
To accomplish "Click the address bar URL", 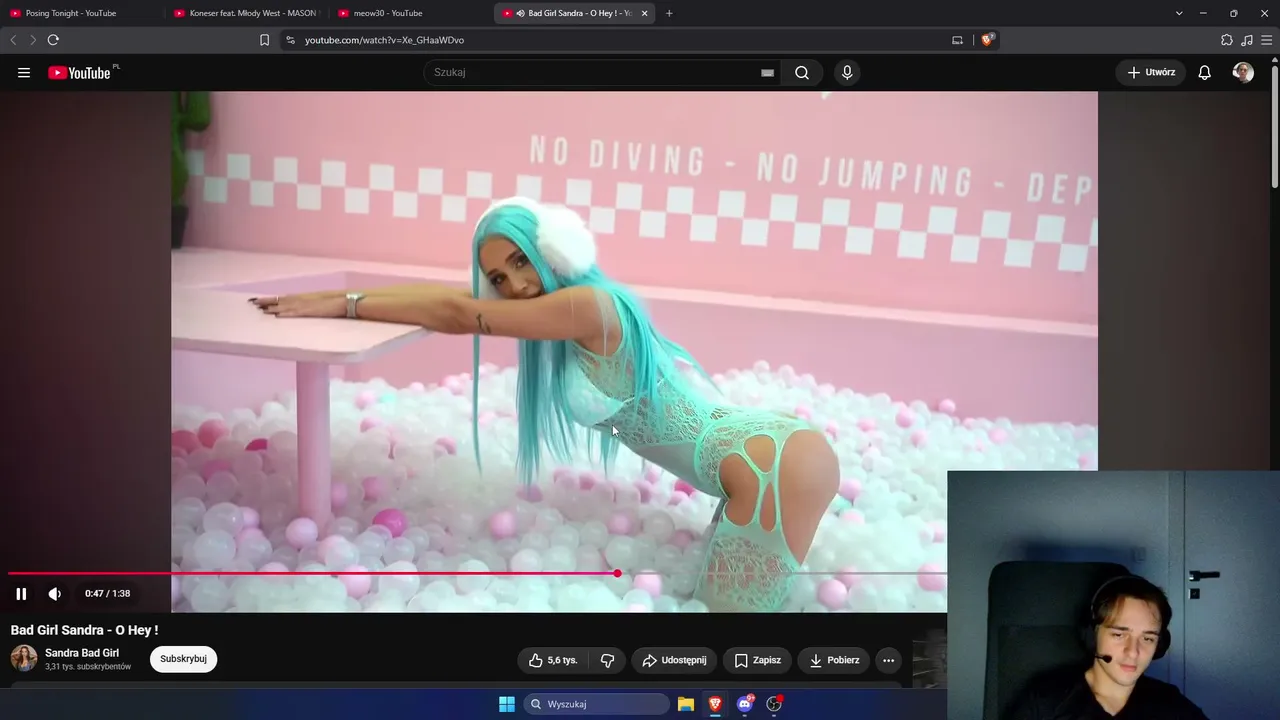I will pos(384,40).
